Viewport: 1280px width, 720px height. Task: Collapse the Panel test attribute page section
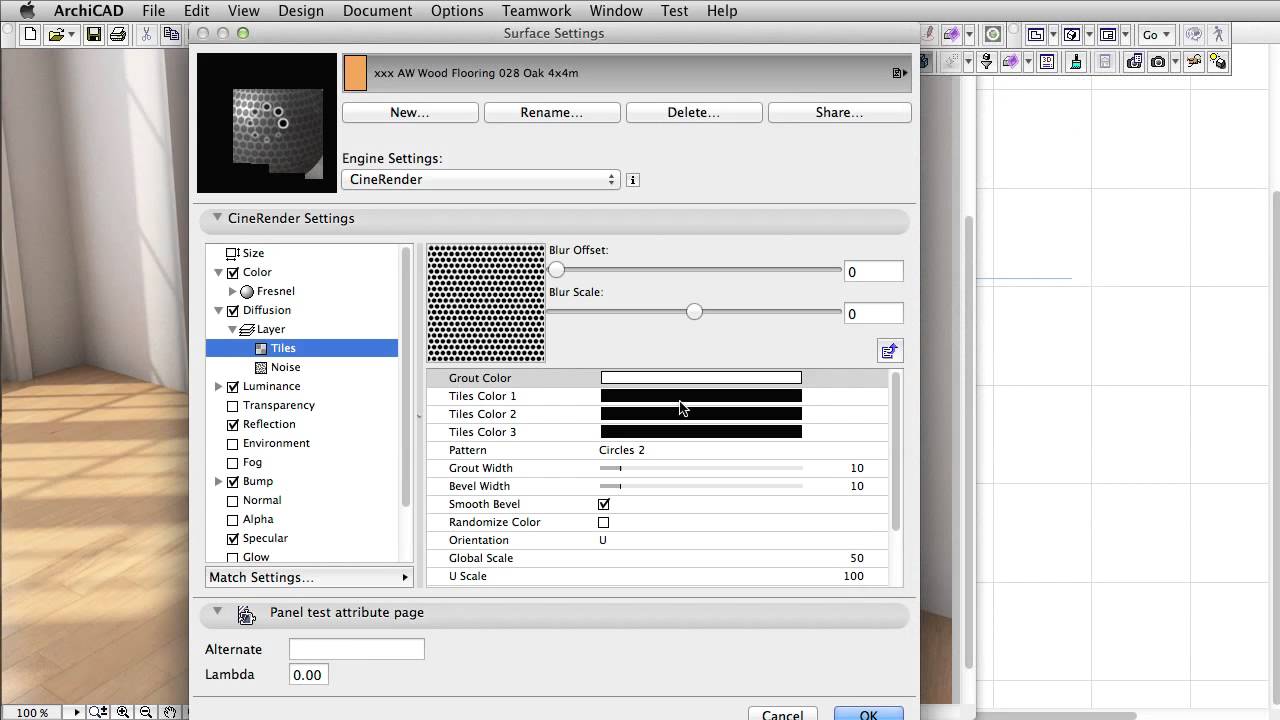217,612
